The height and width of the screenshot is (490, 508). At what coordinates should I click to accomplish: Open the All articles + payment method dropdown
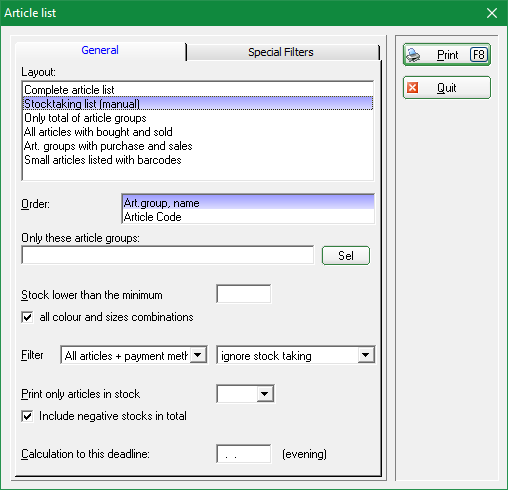(x=198, y=355)
